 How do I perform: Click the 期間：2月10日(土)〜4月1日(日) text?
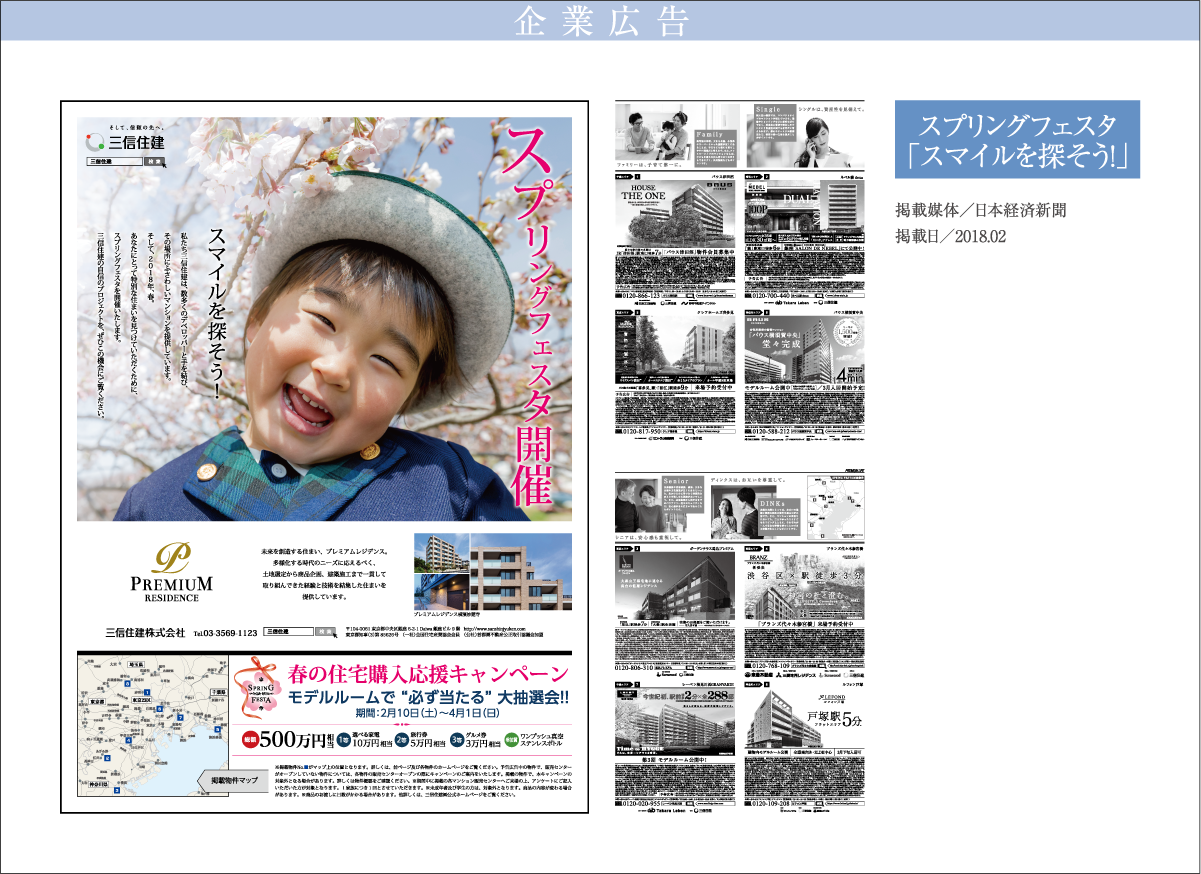pyautogui.click(x=427, y=714)
